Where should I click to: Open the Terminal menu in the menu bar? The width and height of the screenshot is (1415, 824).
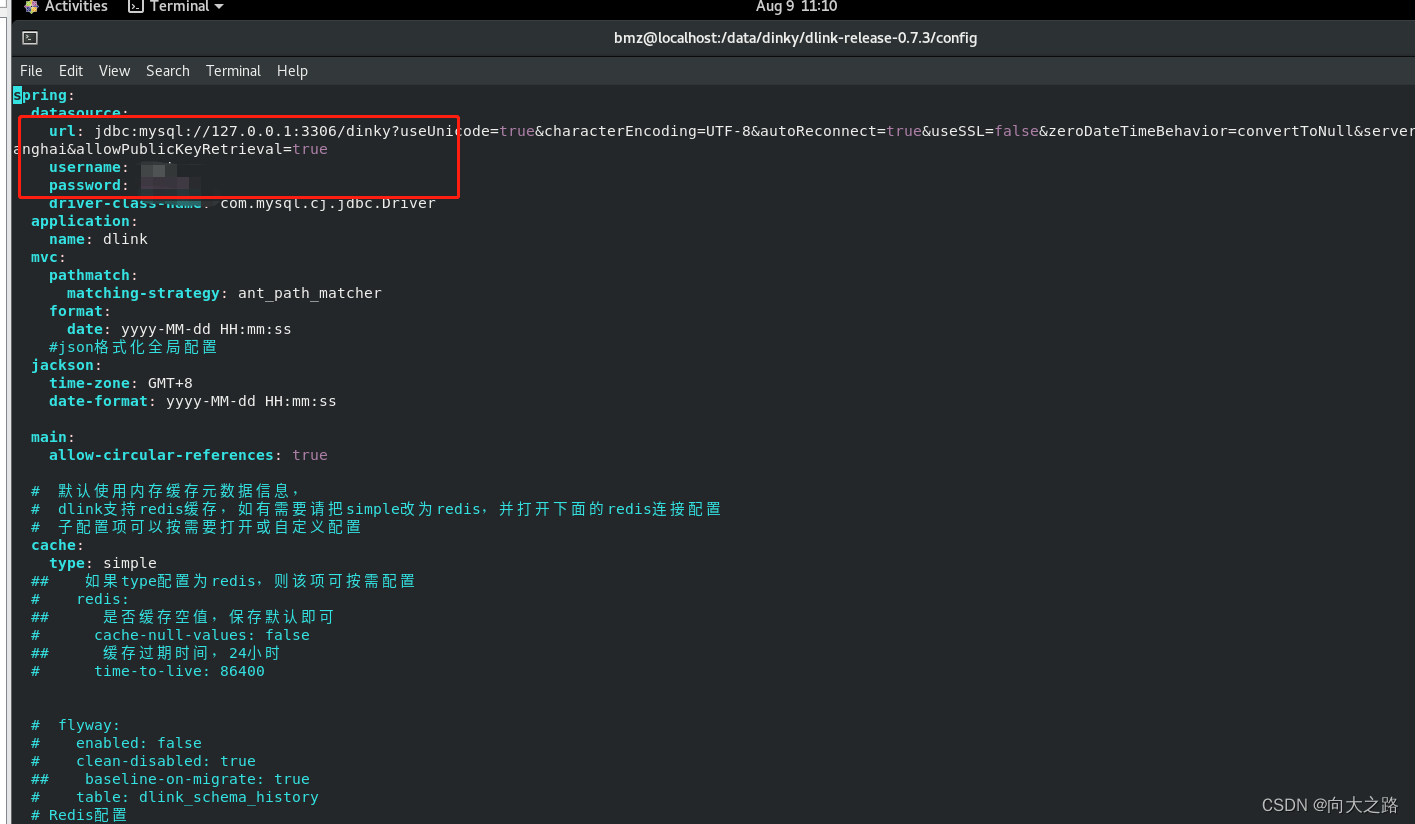[x=232, y=70]
